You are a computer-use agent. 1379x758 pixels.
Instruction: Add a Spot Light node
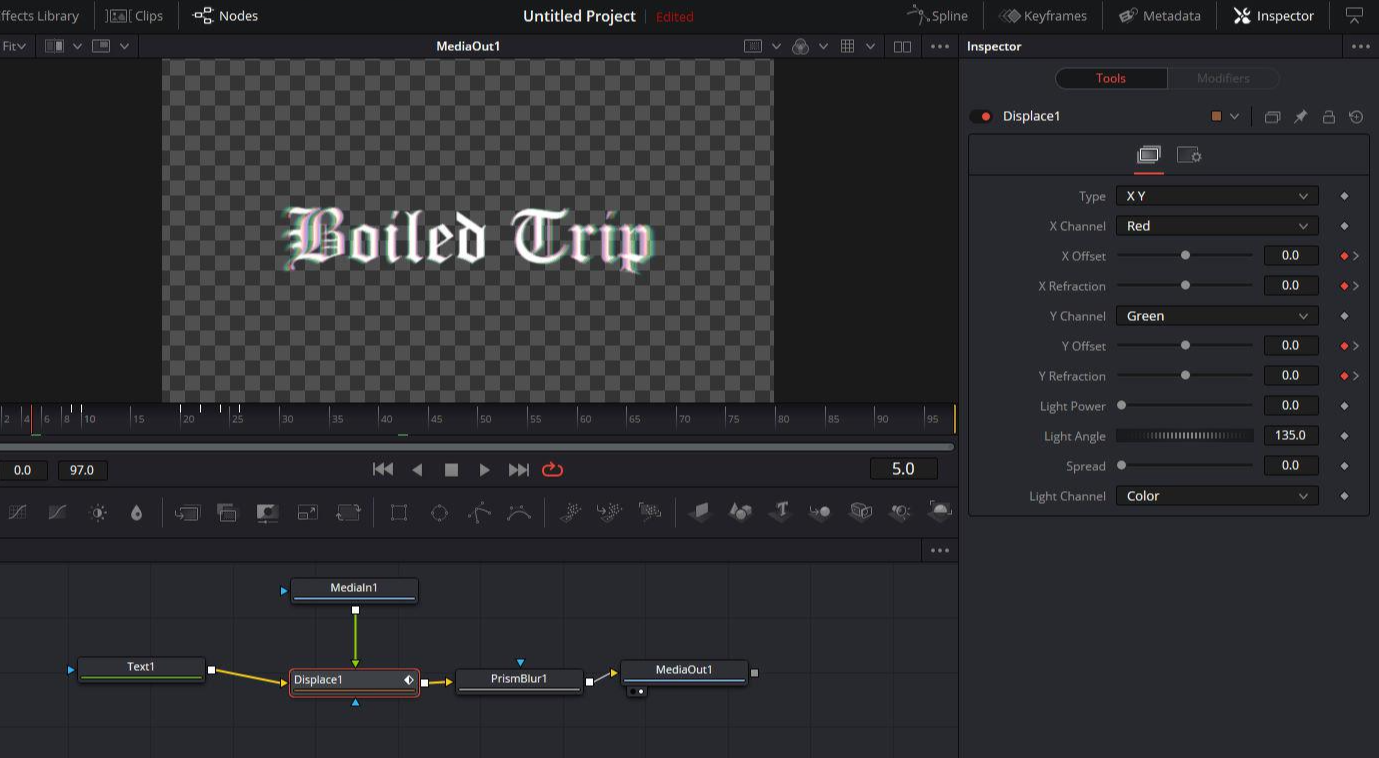tap(900, 512)
